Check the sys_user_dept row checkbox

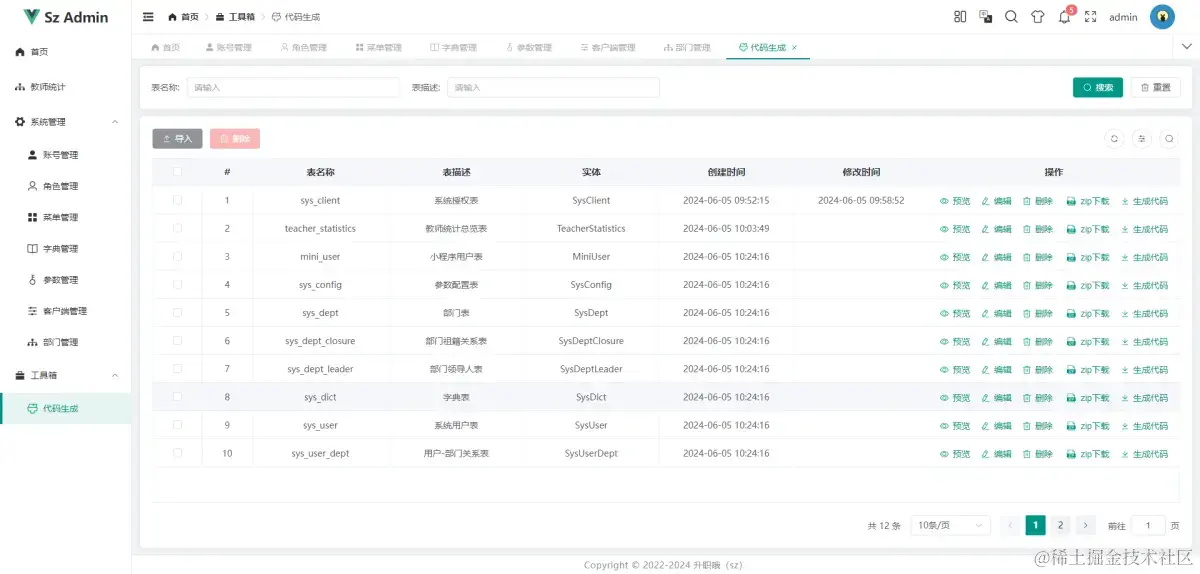click(x=177, y=452)
